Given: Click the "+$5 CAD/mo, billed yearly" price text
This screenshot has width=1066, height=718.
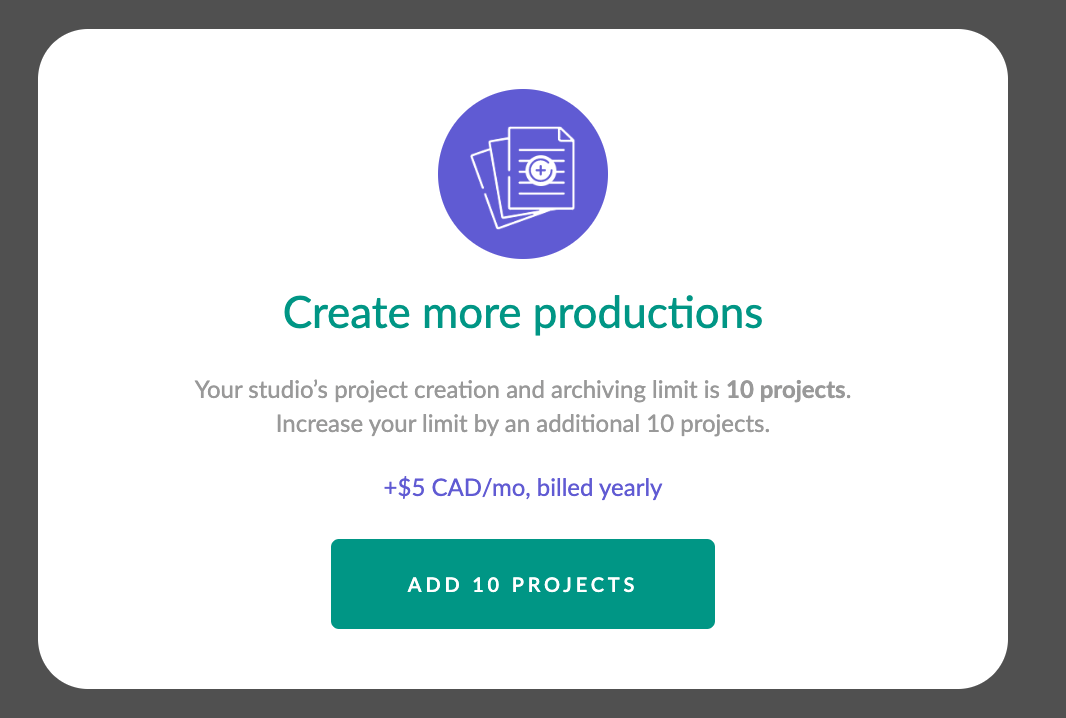Looking at the screenshot, I should pos(523,488).
